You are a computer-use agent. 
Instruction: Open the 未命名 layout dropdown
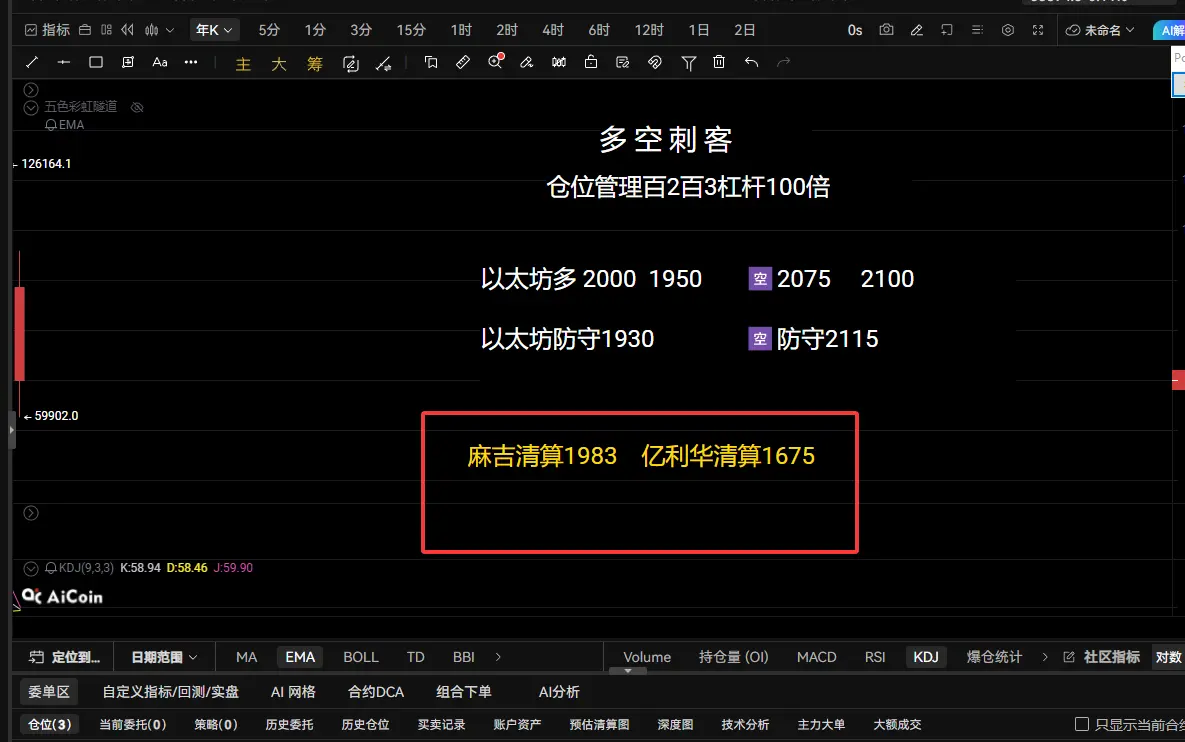tap(1100, 30)
